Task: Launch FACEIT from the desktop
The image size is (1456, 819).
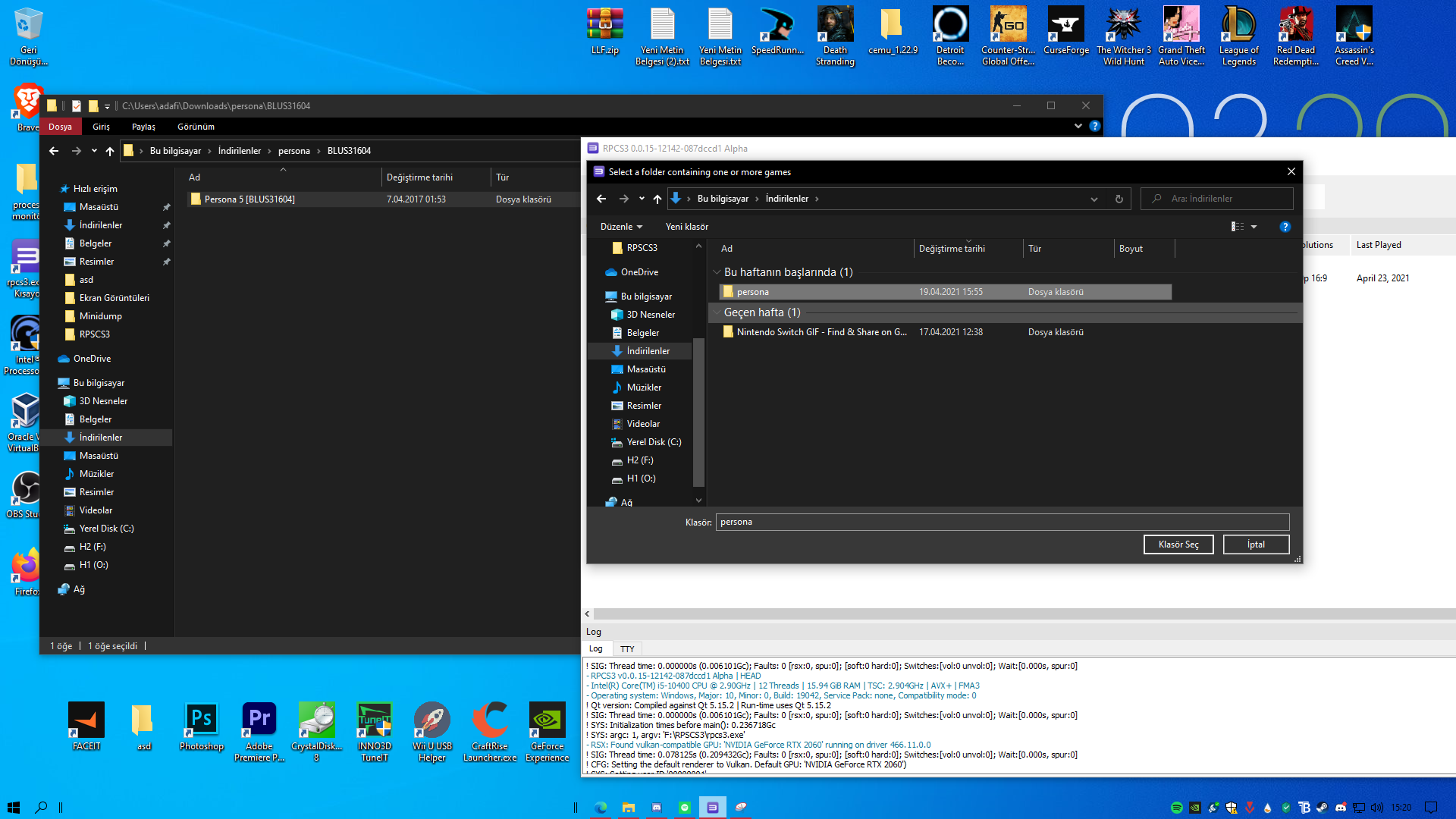Action: (86, 726)
